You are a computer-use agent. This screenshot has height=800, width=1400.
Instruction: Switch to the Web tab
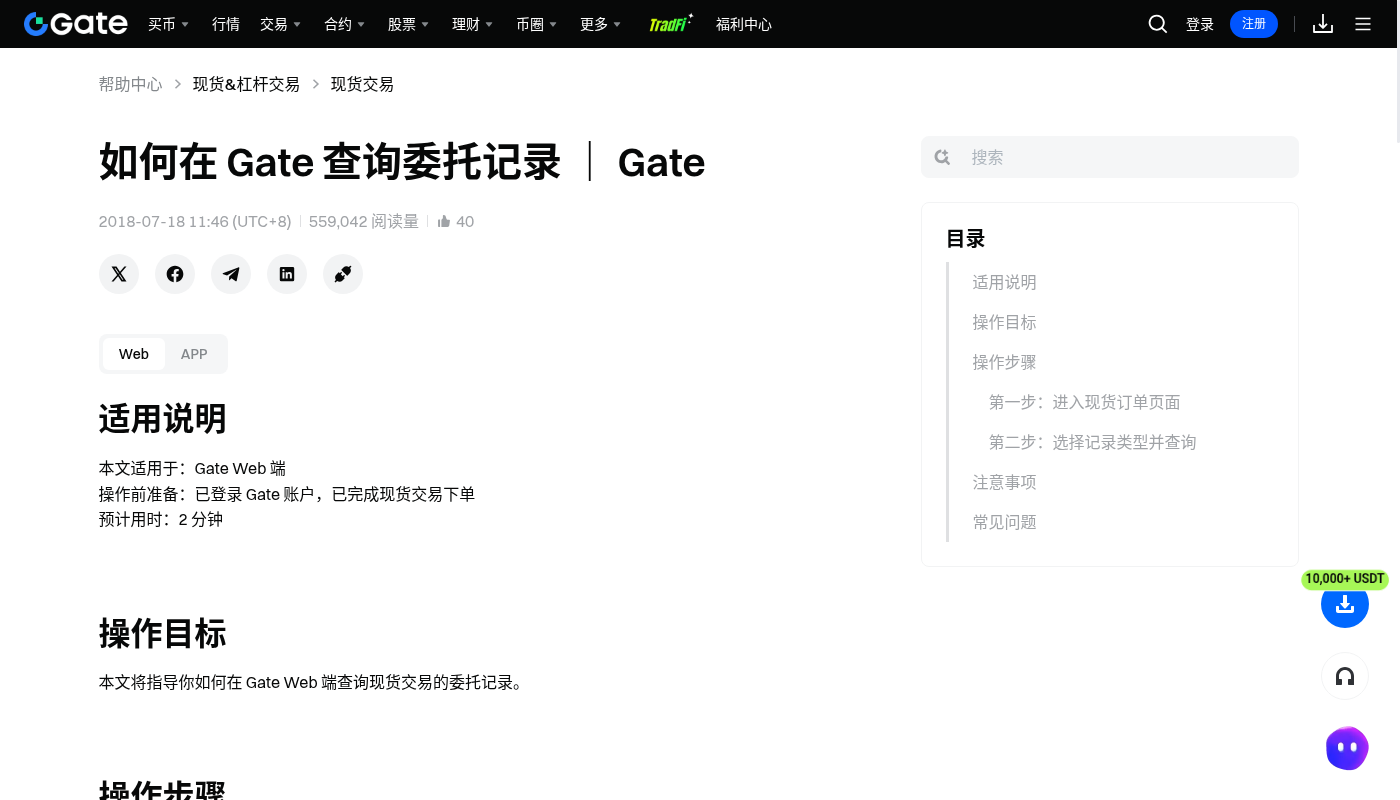tap(134, 354)
